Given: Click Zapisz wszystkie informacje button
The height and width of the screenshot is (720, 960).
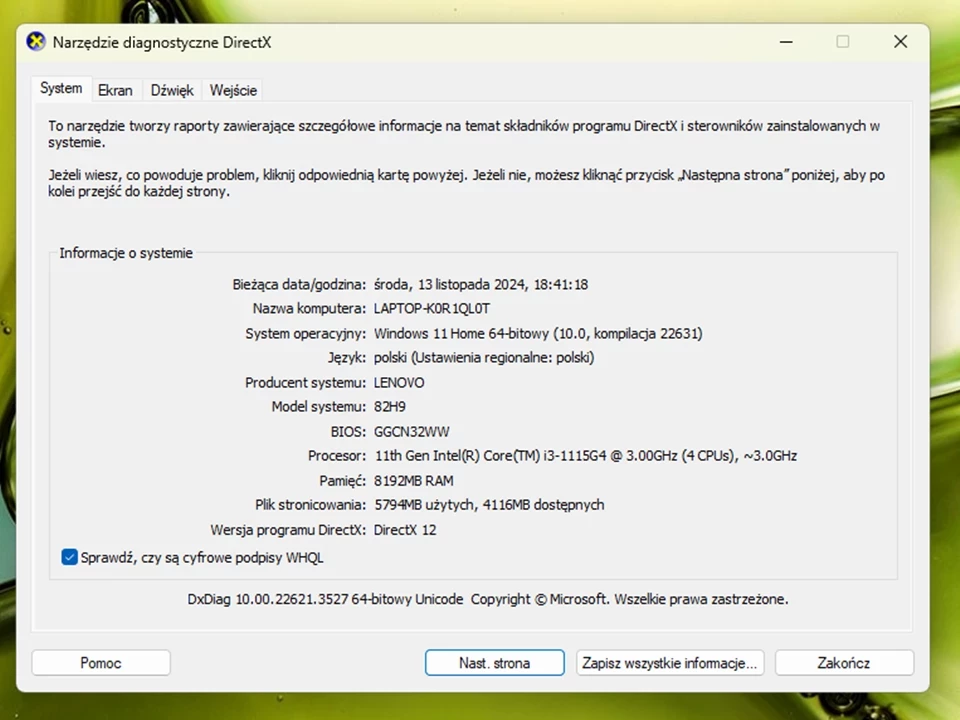Looking at the screenshot, I should (x=670, y=663).
